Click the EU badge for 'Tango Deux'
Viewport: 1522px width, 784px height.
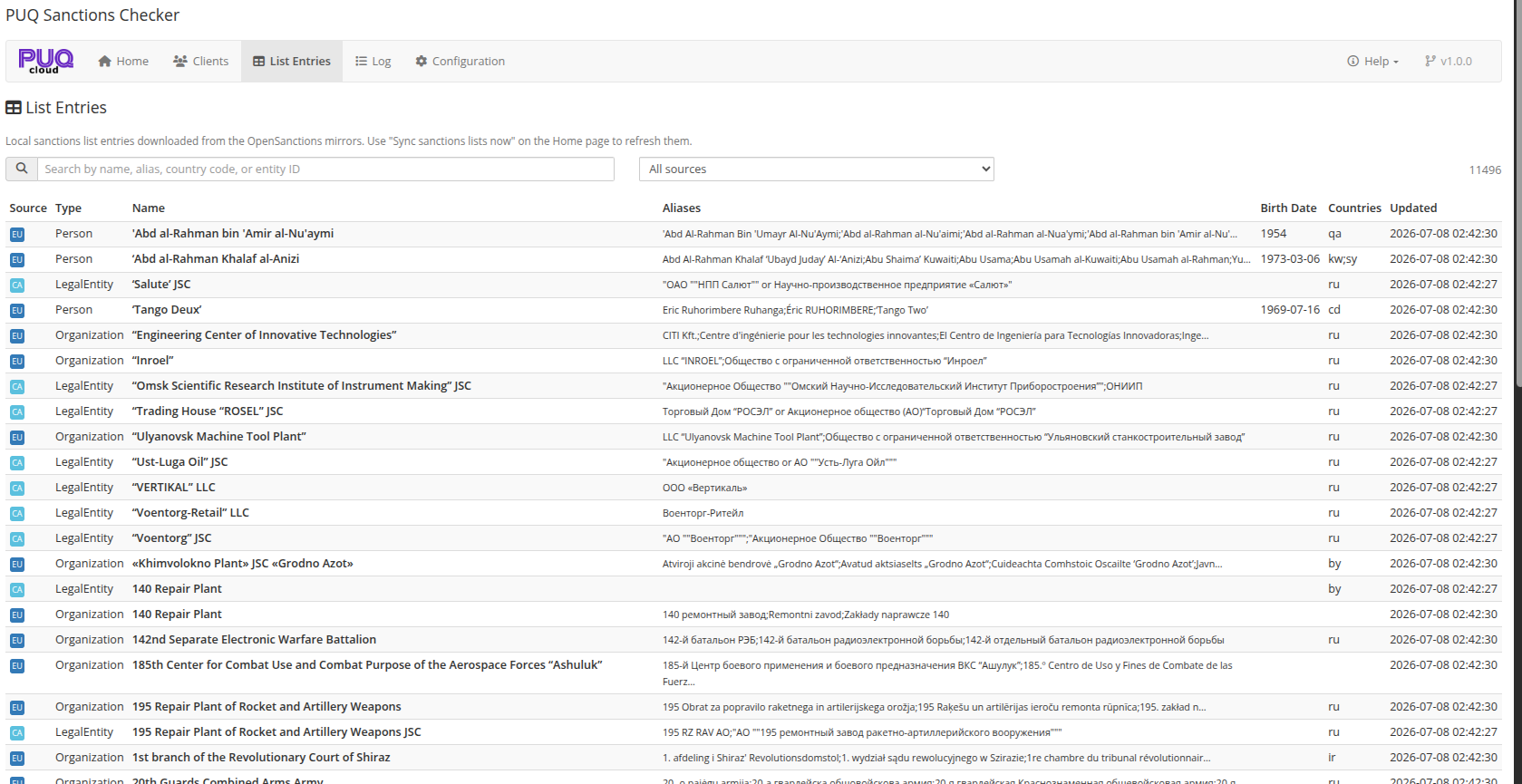[17, 310]
